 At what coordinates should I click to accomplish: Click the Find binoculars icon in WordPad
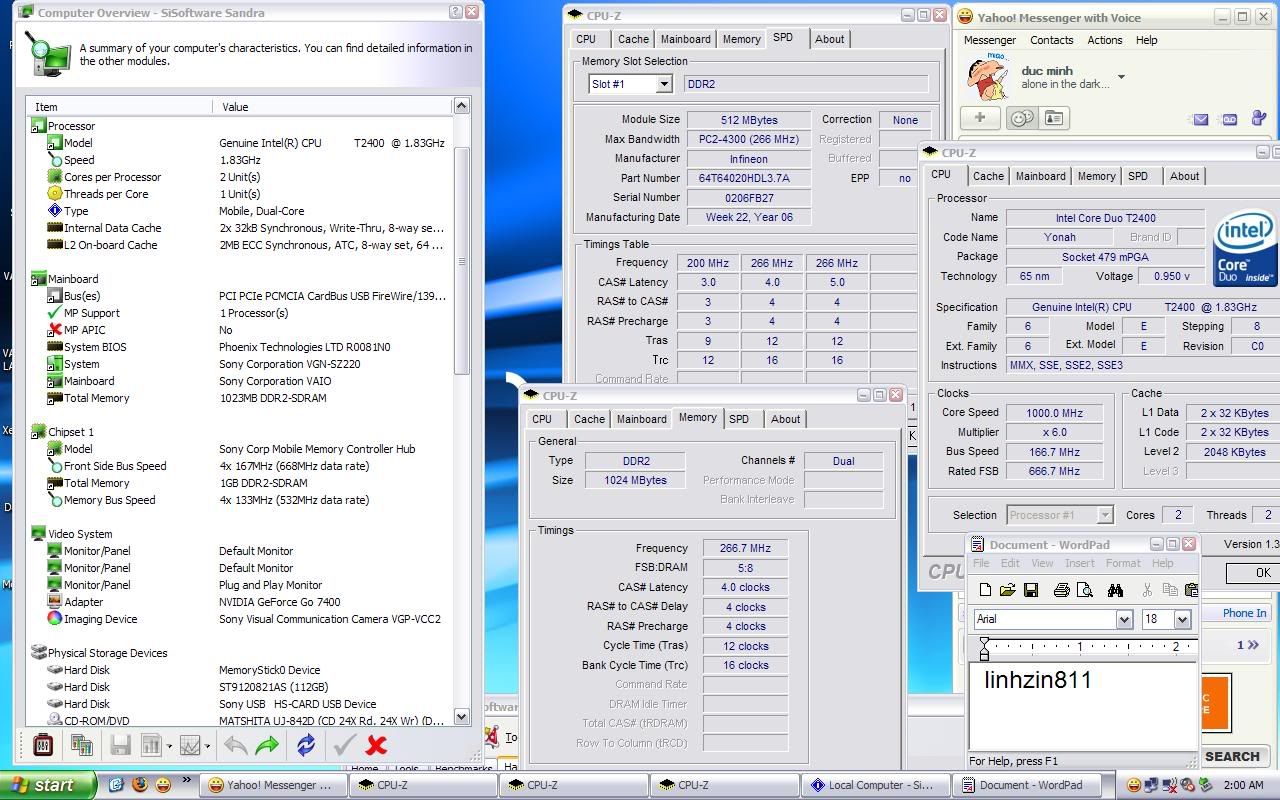pos(1115,590)
